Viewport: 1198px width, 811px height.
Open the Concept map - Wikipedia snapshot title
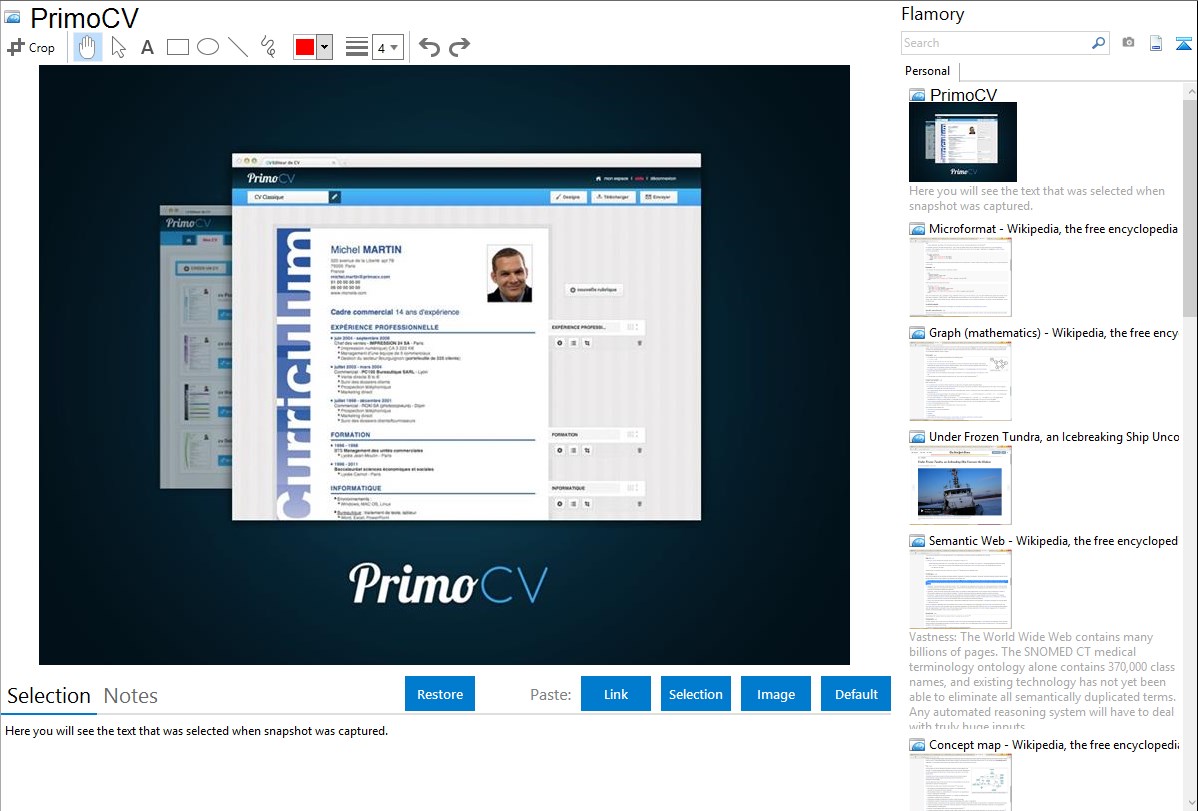1054,744
